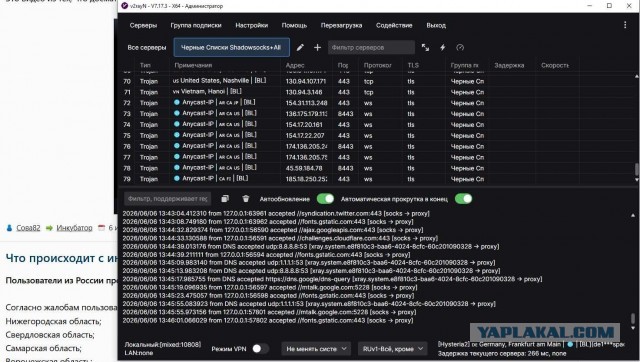Select the Все серверы tab
This screenshot has width=640, height=362.
147,47
